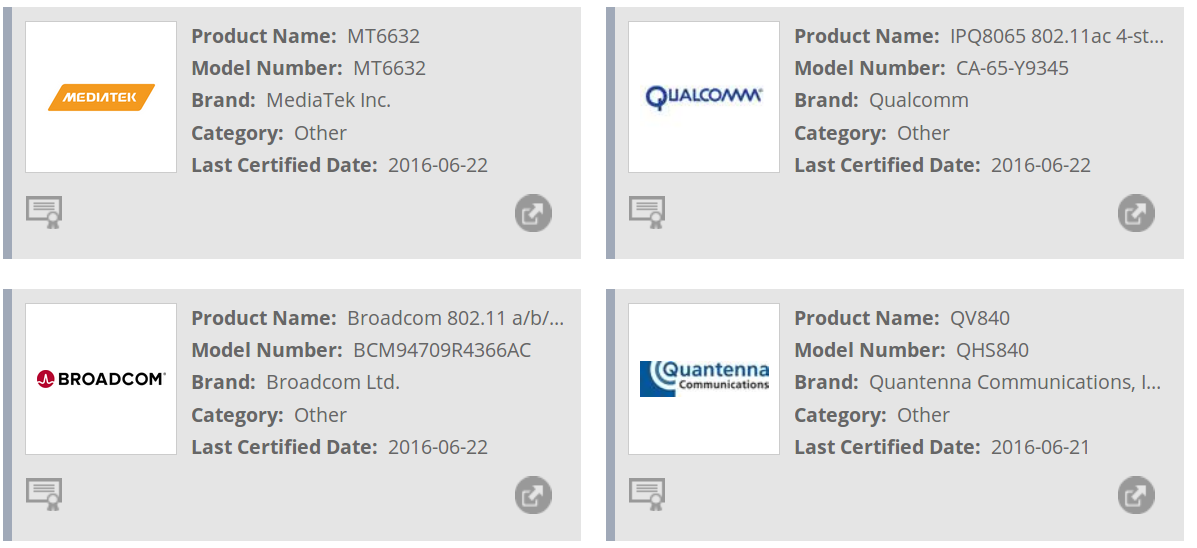Select the Broadcom logo thumbnail
Image resolution: width=1197 pixels, height=548 pixels.
[101, 379]
